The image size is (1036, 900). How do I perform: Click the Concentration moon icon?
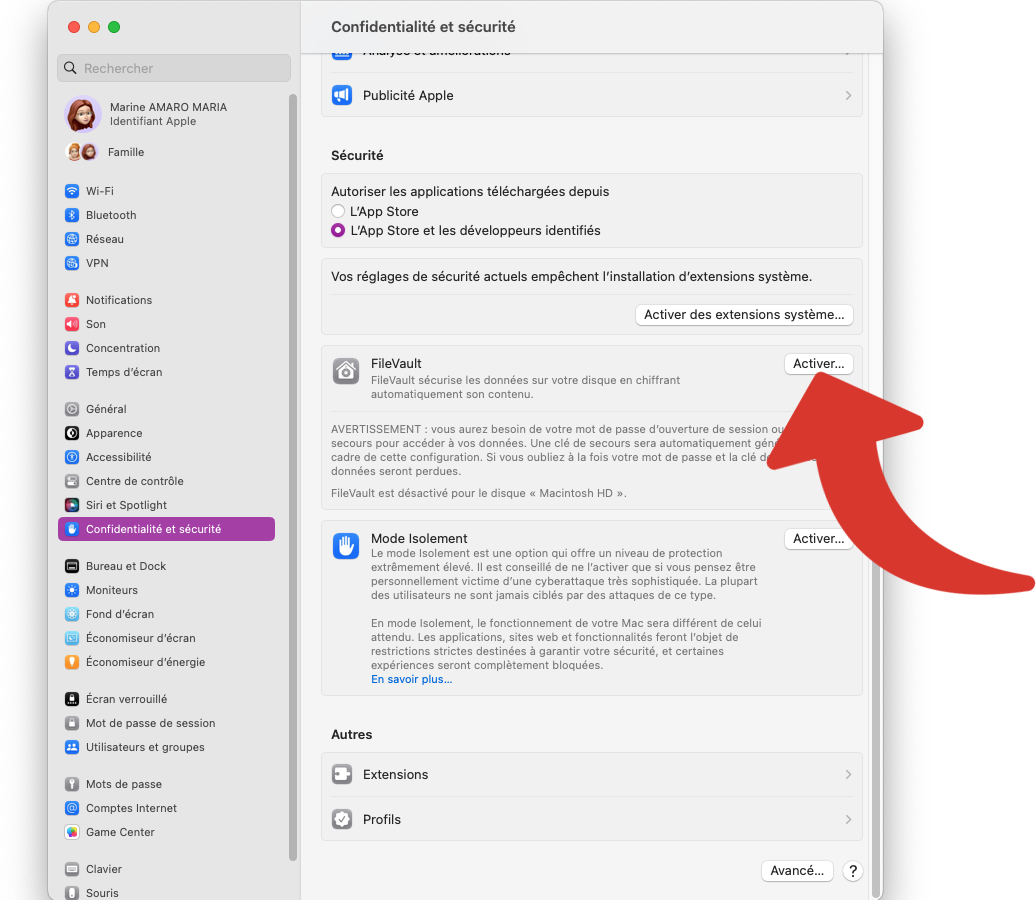(x=72, y=348)
